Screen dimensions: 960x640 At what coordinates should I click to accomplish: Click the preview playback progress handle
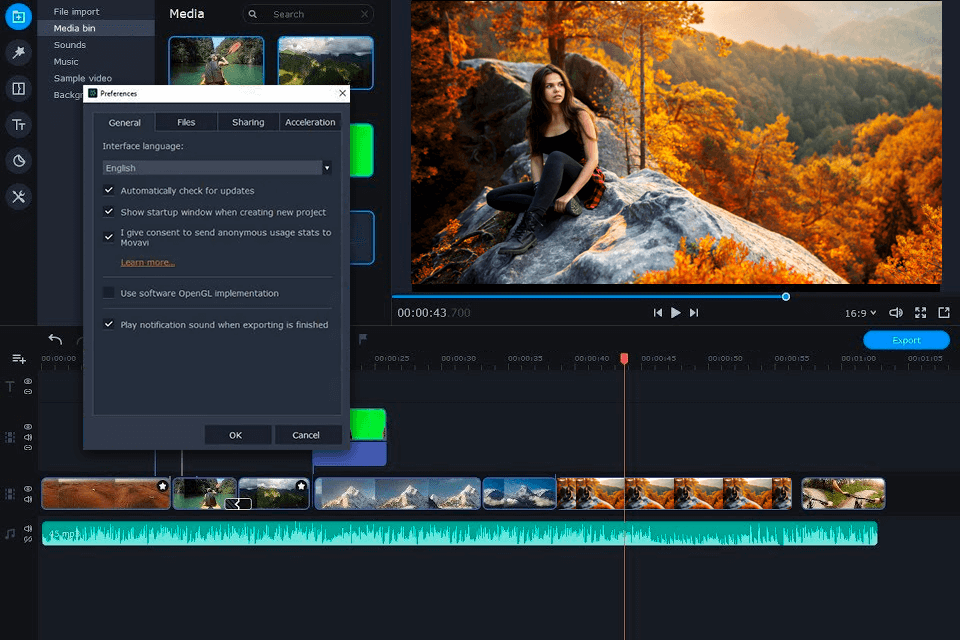pos(786,296)
